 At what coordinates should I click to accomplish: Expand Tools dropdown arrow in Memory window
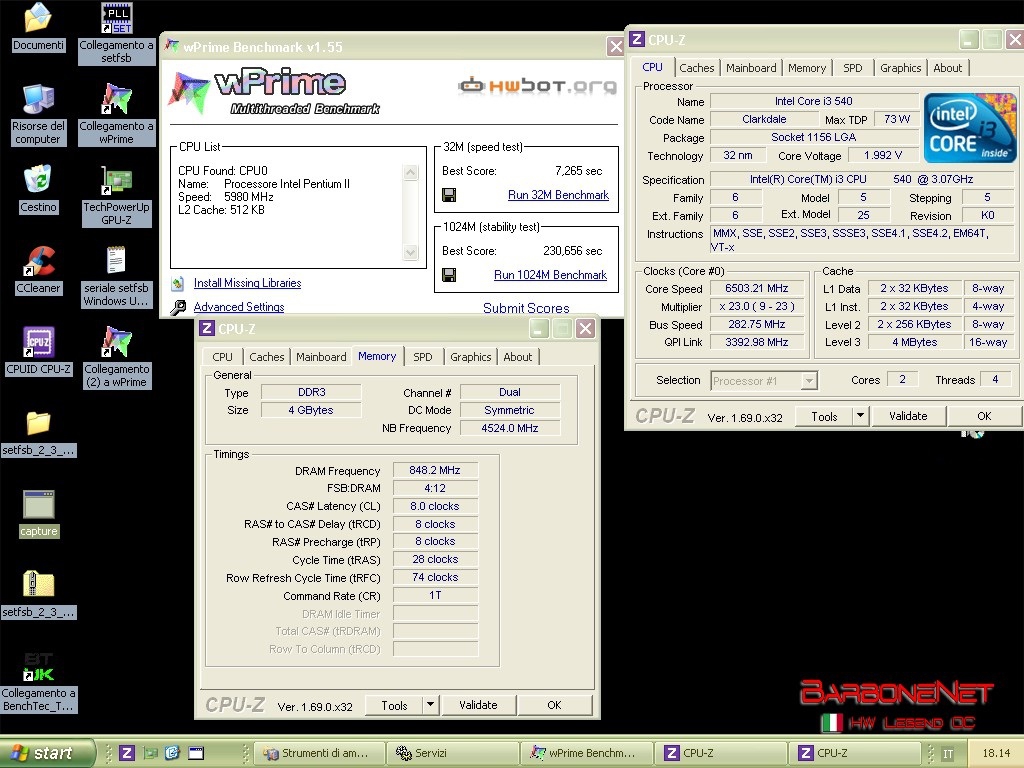click(430, 705)
